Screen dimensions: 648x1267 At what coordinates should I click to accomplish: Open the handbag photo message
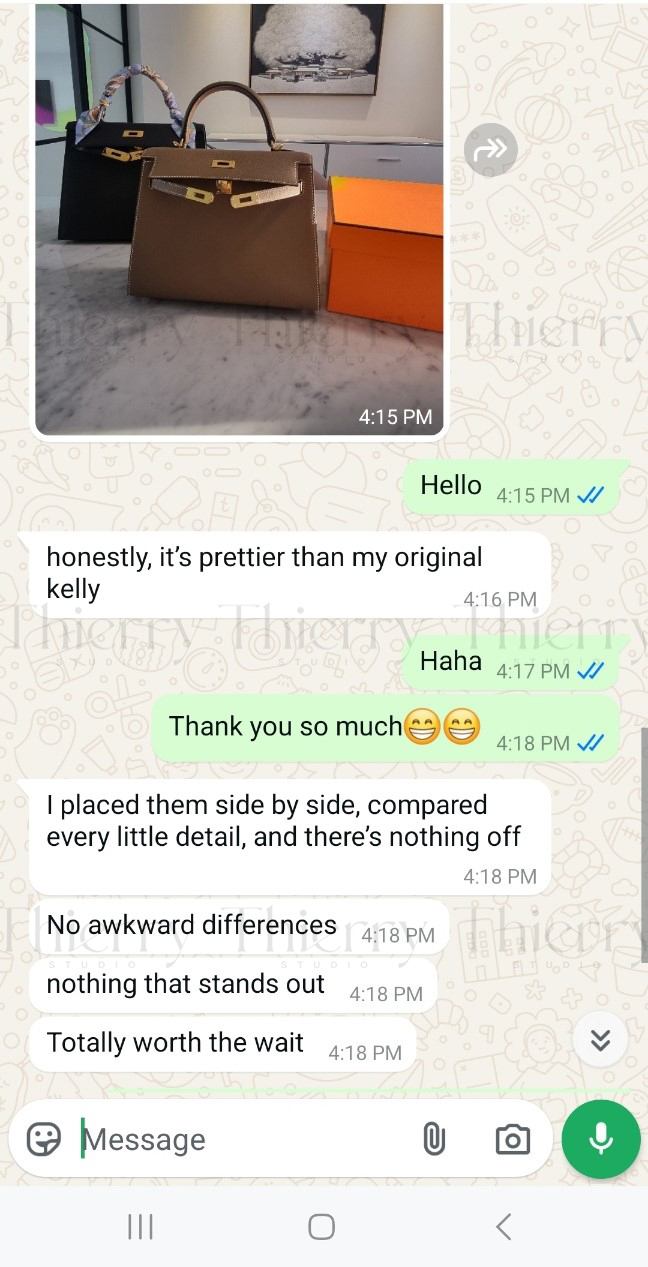point(240,220)
